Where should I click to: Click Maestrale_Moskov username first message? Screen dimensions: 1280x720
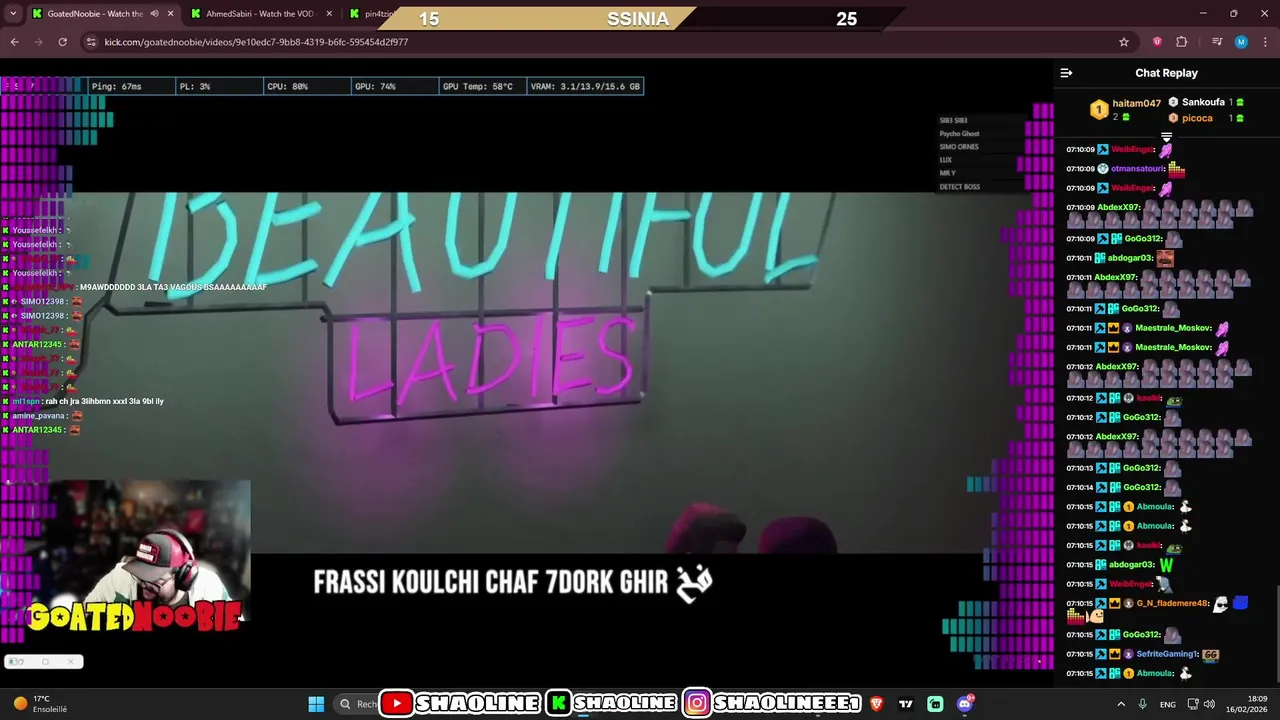tap(1174, 328)
